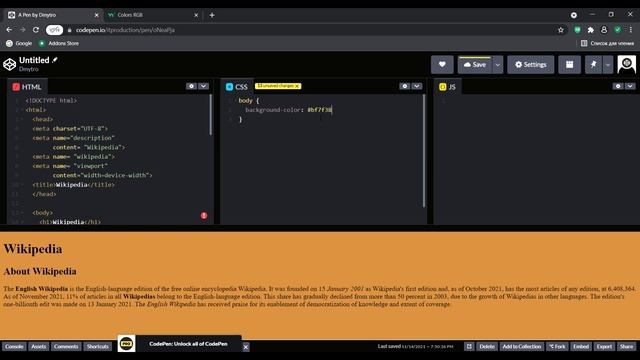Open JS editor gear settings
The image size is (640, 360).
[618, 86]
